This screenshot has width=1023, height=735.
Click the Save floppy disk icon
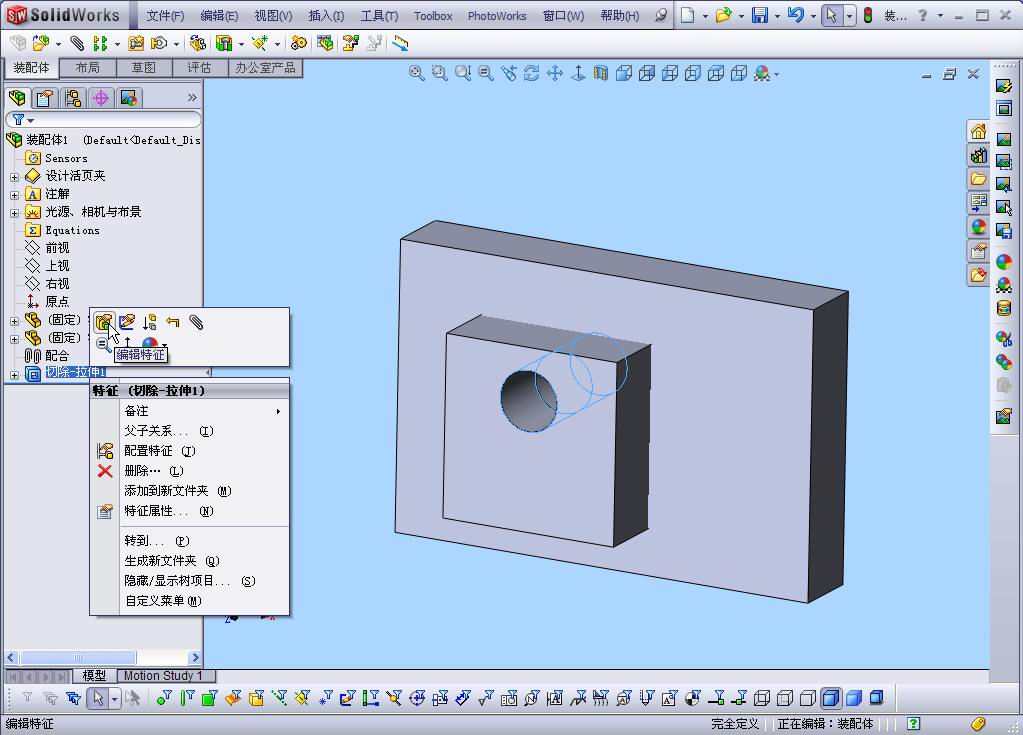(759, 15)
